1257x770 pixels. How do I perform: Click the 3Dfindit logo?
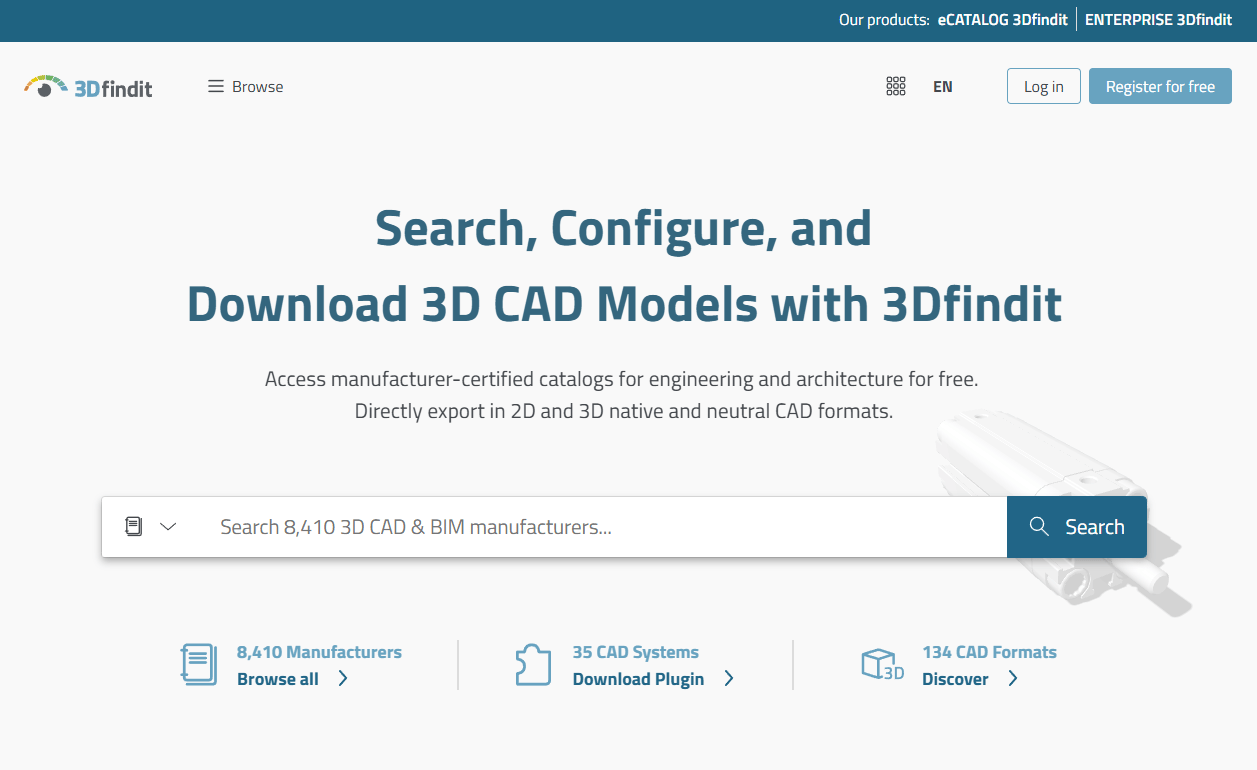(x=88, y=87)
